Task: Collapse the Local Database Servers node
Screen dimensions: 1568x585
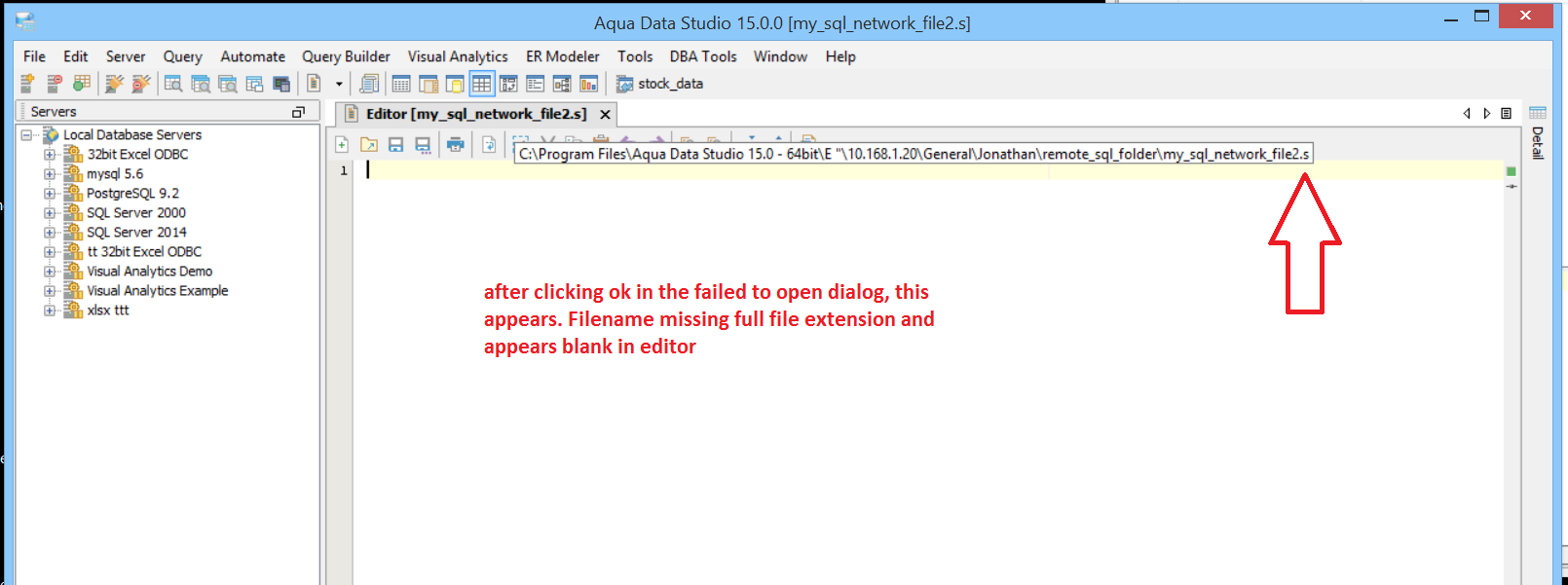Action: (x=26, y=135)
